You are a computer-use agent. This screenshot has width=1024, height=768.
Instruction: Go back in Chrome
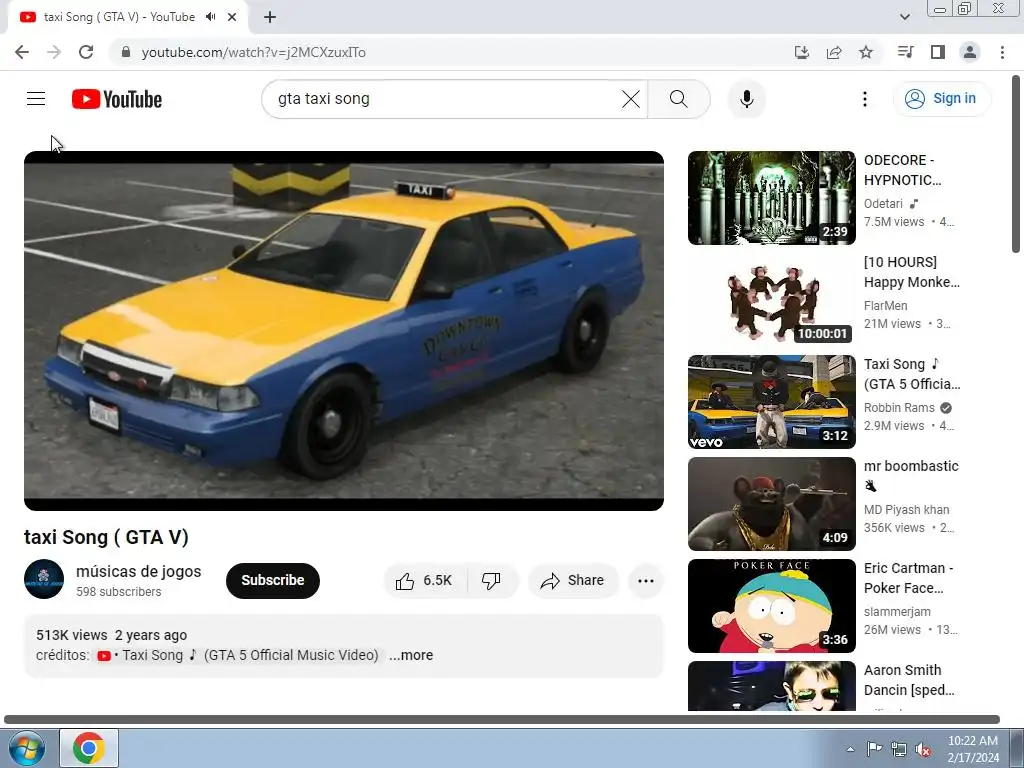click(x=22, y=52)
